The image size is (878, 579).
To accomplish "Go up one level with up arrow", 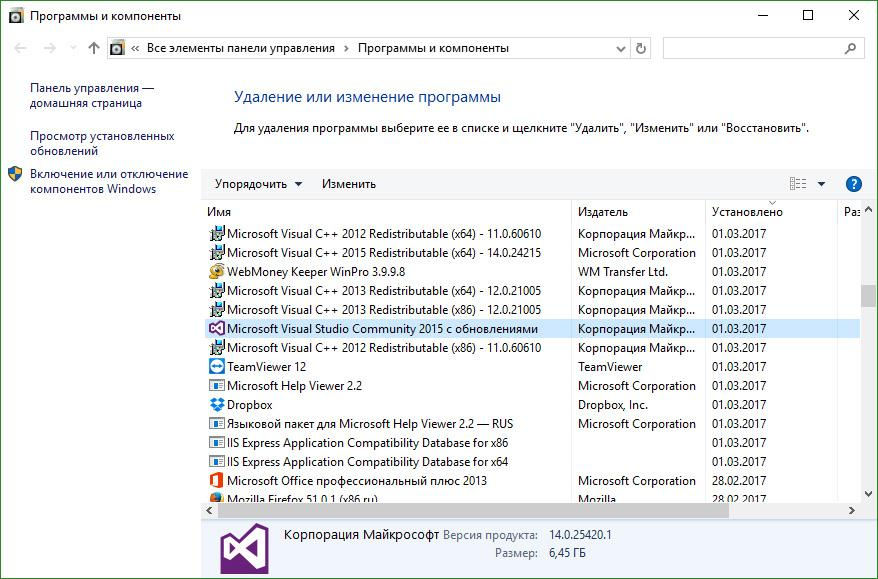I will 94,48.
